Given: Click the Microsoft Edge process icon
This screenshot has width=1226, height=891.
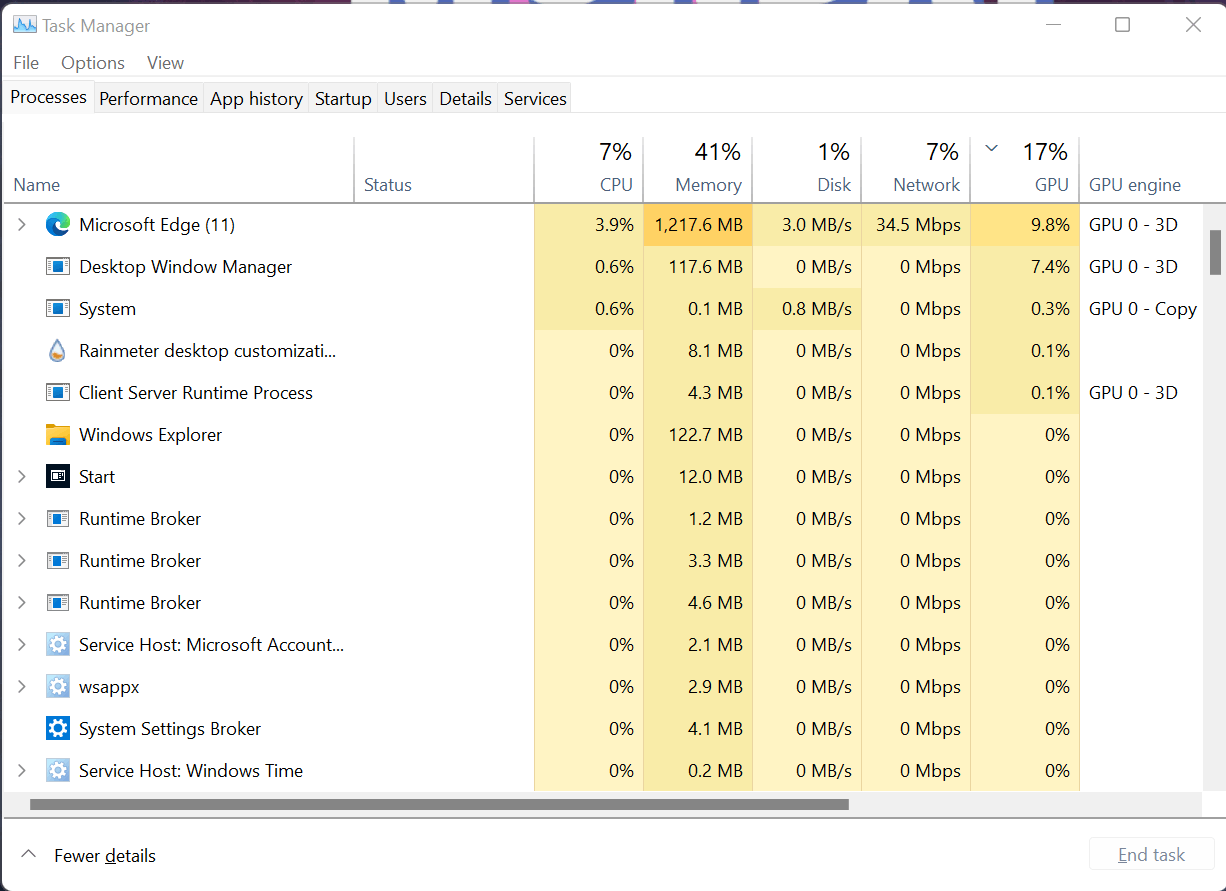Looking at the screenshot, I should coord(58,225).
